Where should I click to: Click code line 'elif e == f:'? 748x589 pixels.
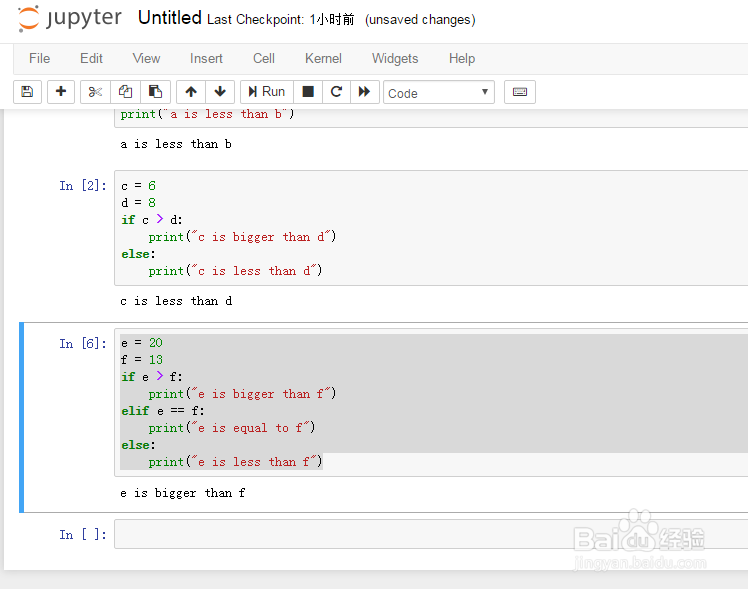click(163, 411)
